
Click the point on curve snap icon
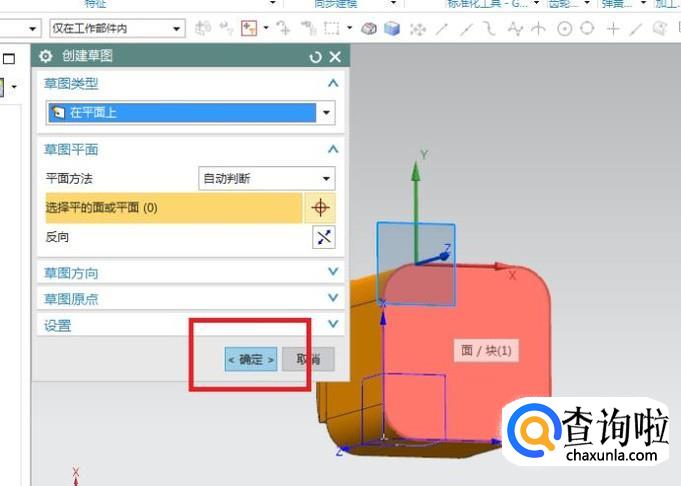[x=636, y=29]
